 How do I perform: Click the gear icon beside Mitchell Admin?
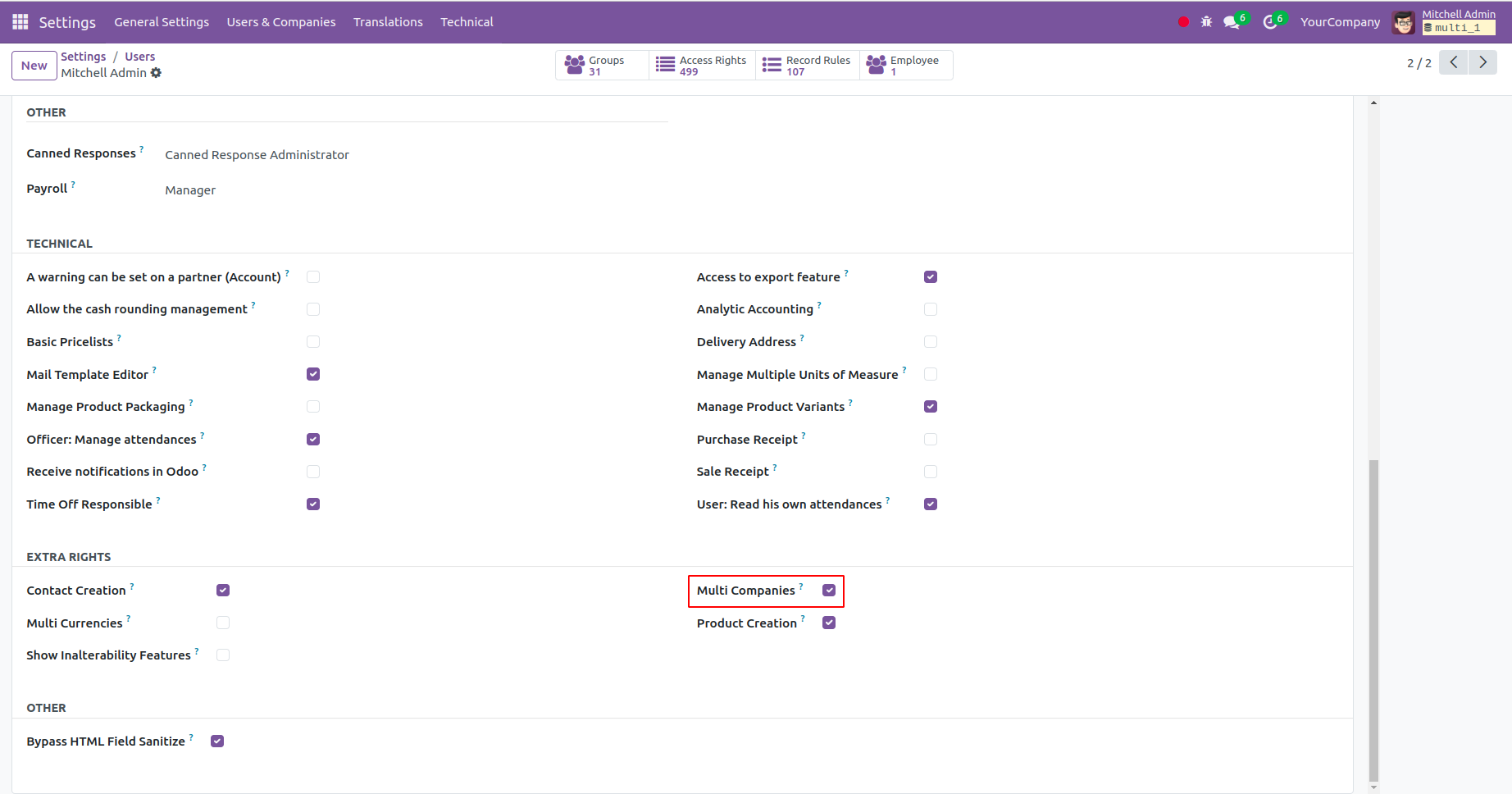[x=157, y=73]
